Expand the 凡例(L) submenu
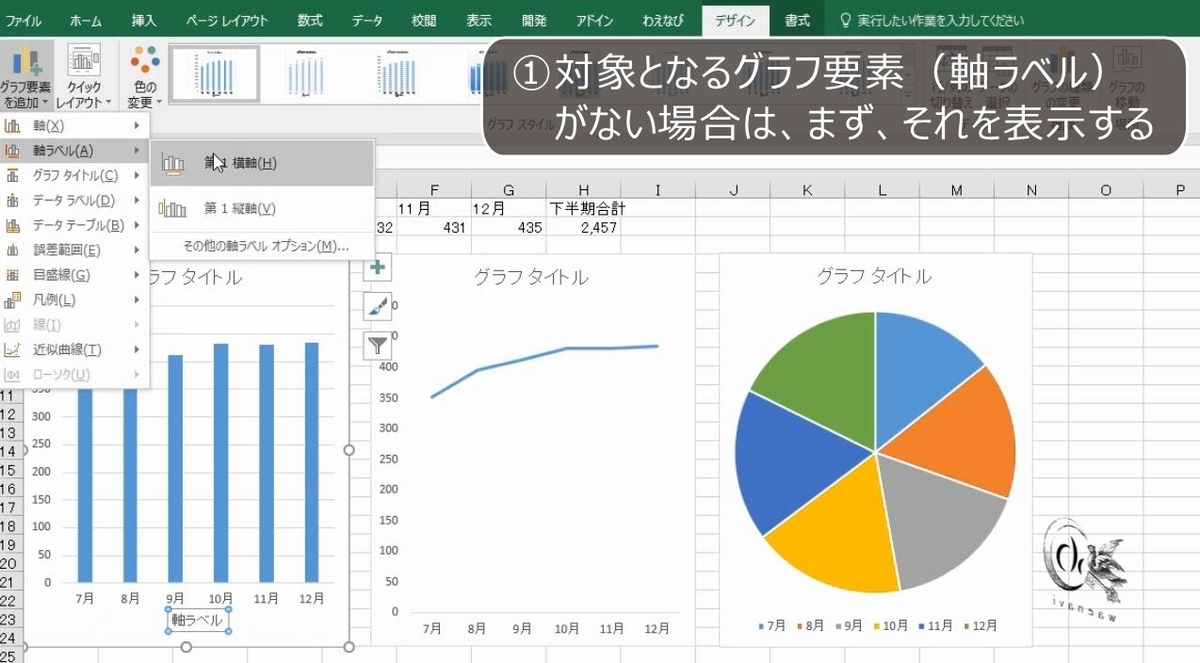The width and height of the screenshot is (1200, 663). 75,300
